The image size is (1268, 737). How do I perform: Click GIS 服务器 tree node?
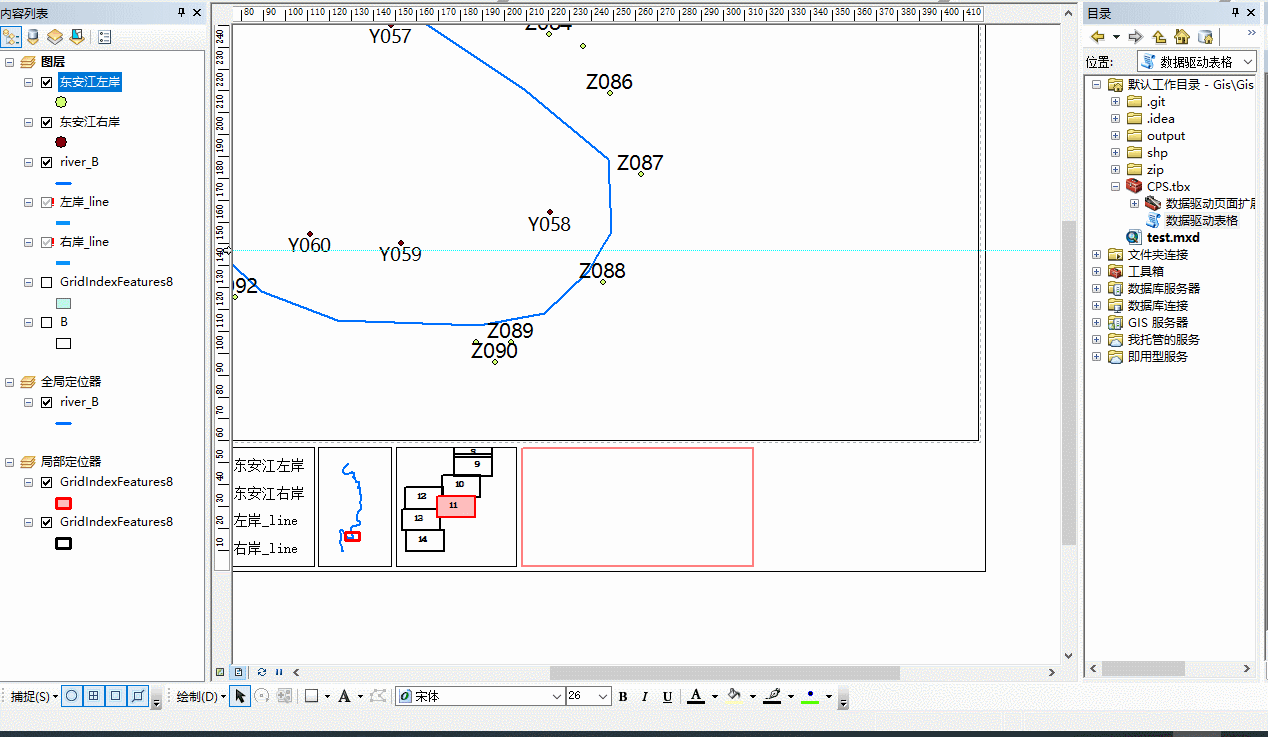coord(1158,322)
